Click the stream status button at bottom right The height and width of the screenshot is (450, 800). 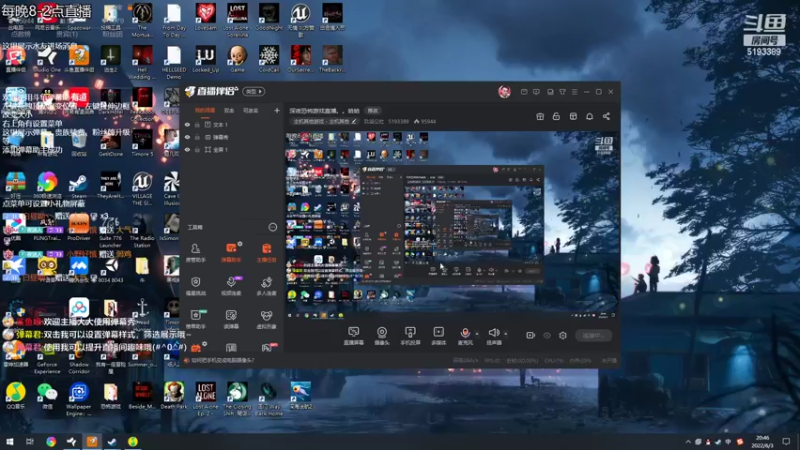coord(593,335)
